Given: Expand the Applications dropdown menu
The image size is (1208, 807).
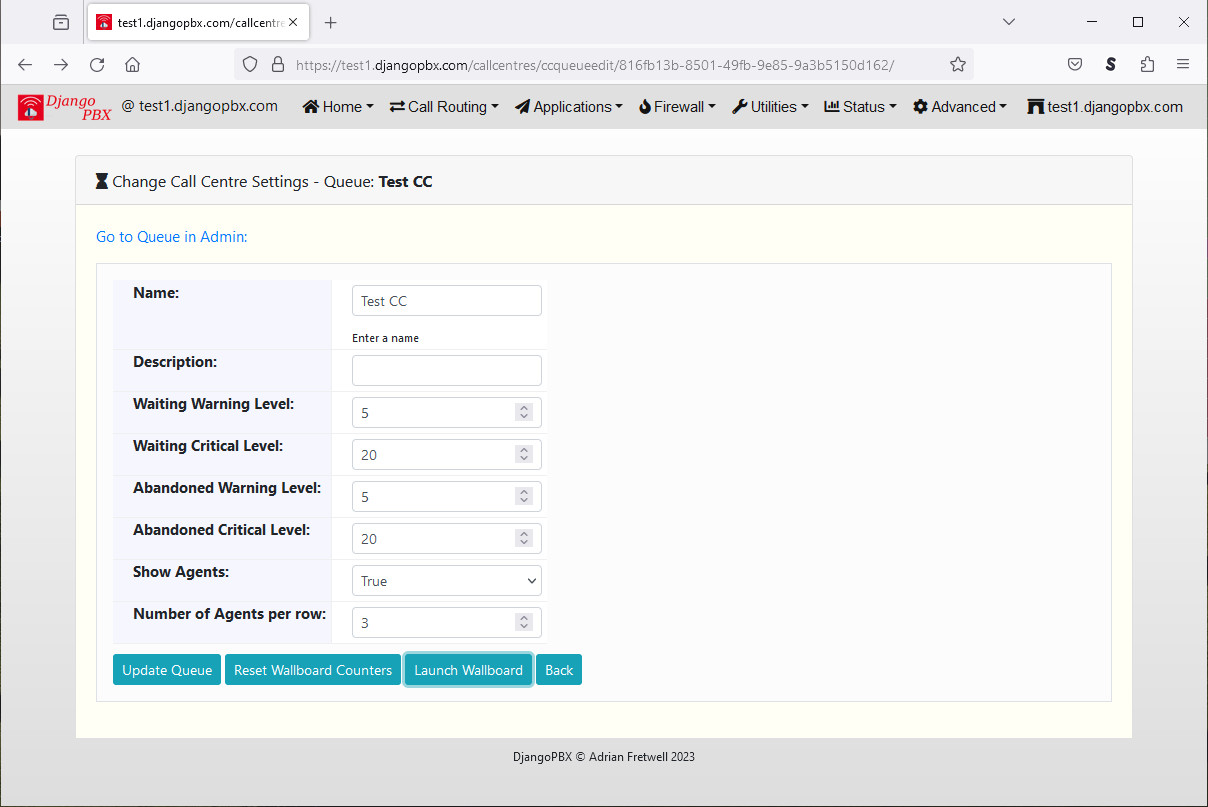Looking at the screenshot, I should (568, 107).
